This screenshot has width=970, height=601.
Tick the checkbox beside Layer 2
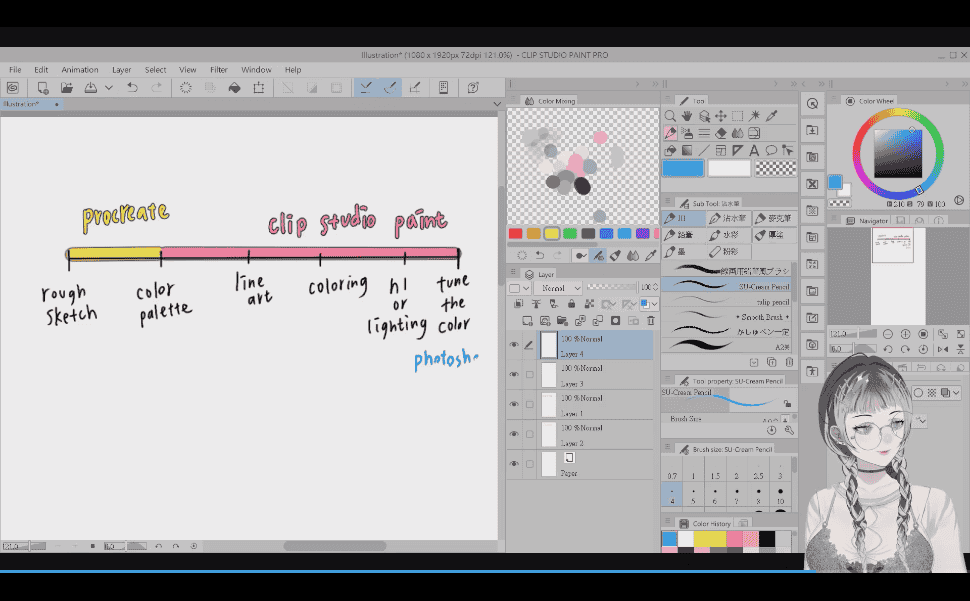coord(530,434)
